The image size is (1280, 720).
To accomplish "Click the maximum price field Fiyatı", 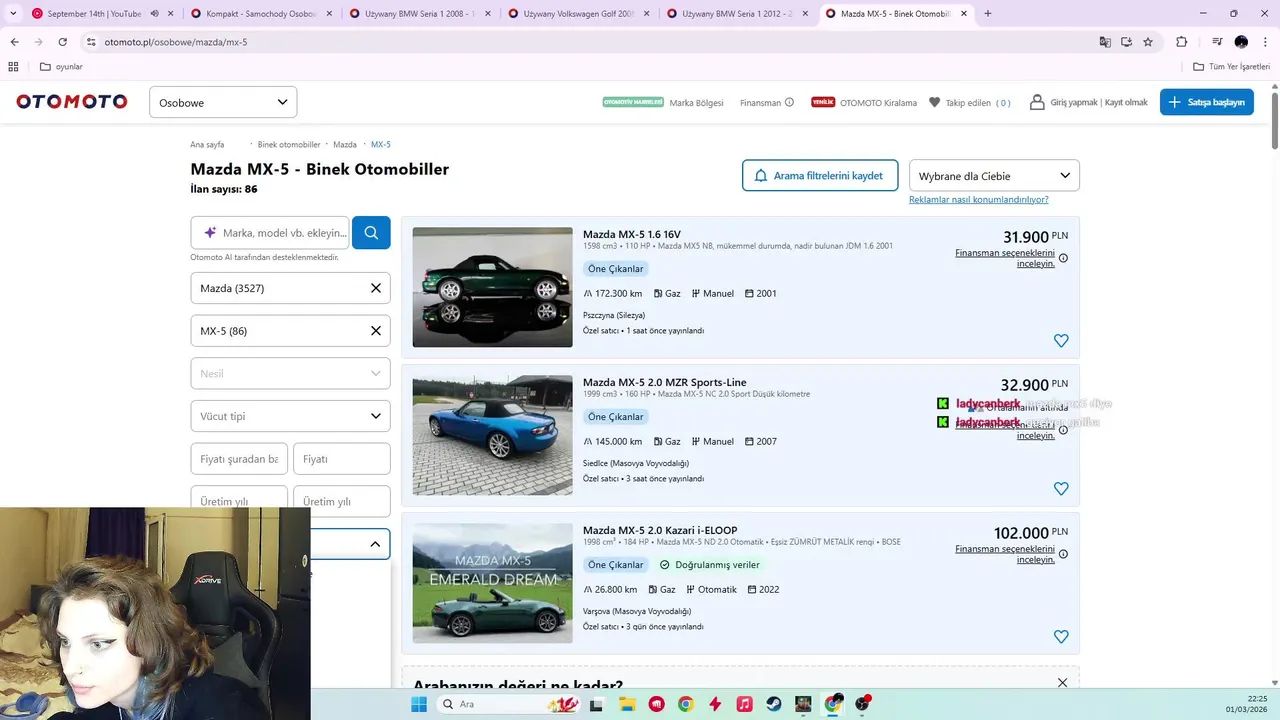I will point(341,459).
